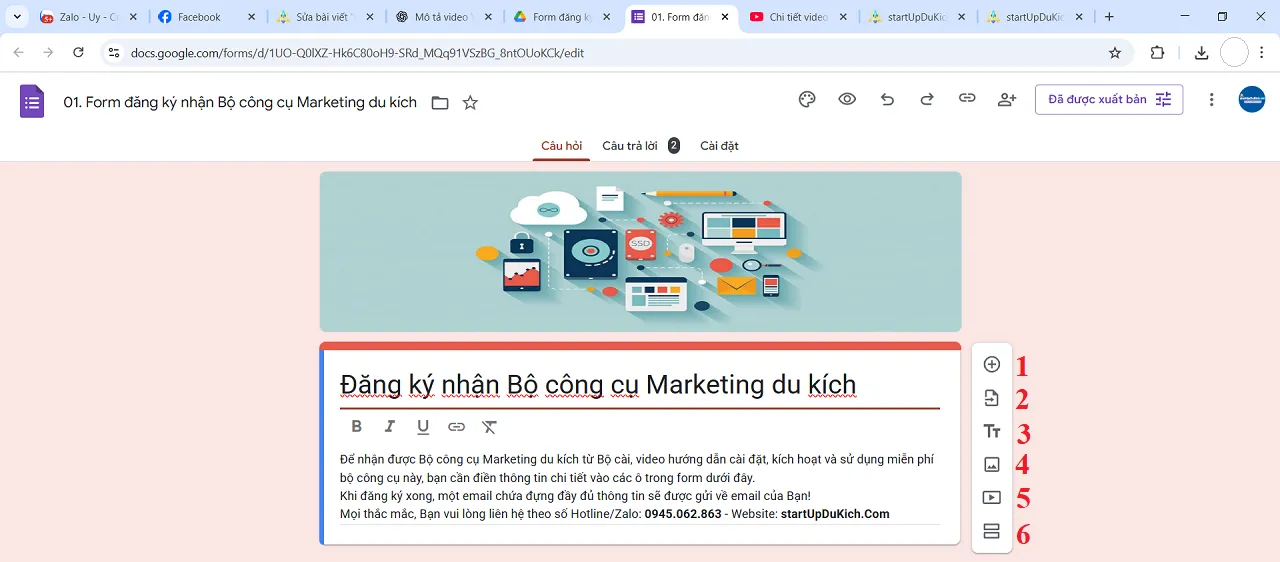Undo the last change

point(887,99)
